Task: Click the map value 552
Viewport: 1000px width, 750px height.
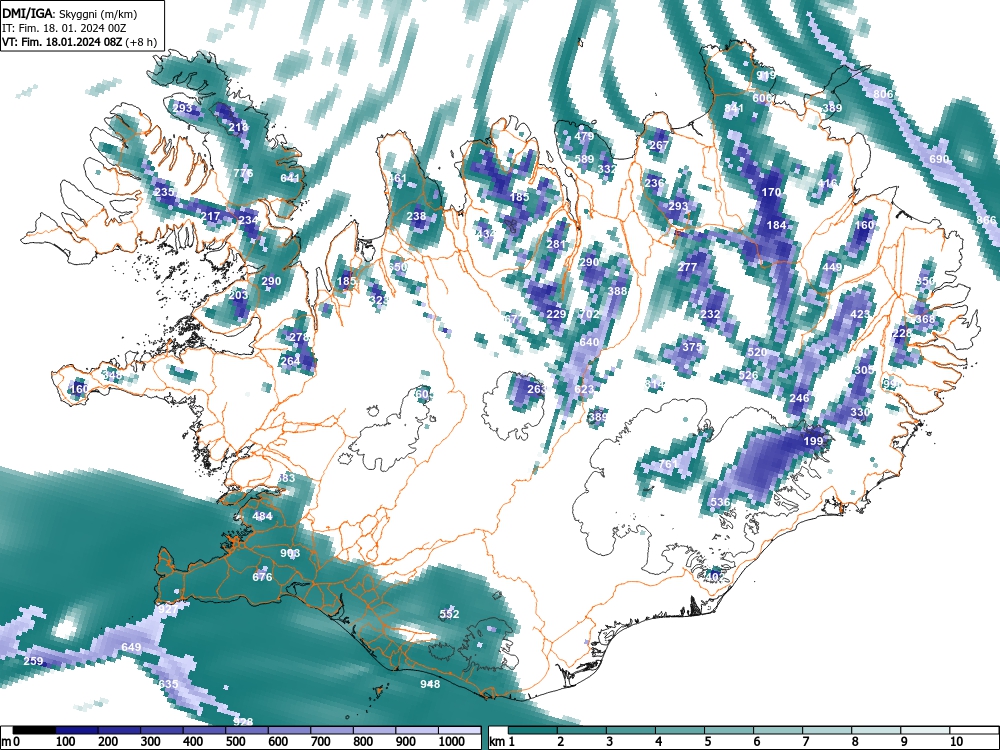Action: point(449,614)
